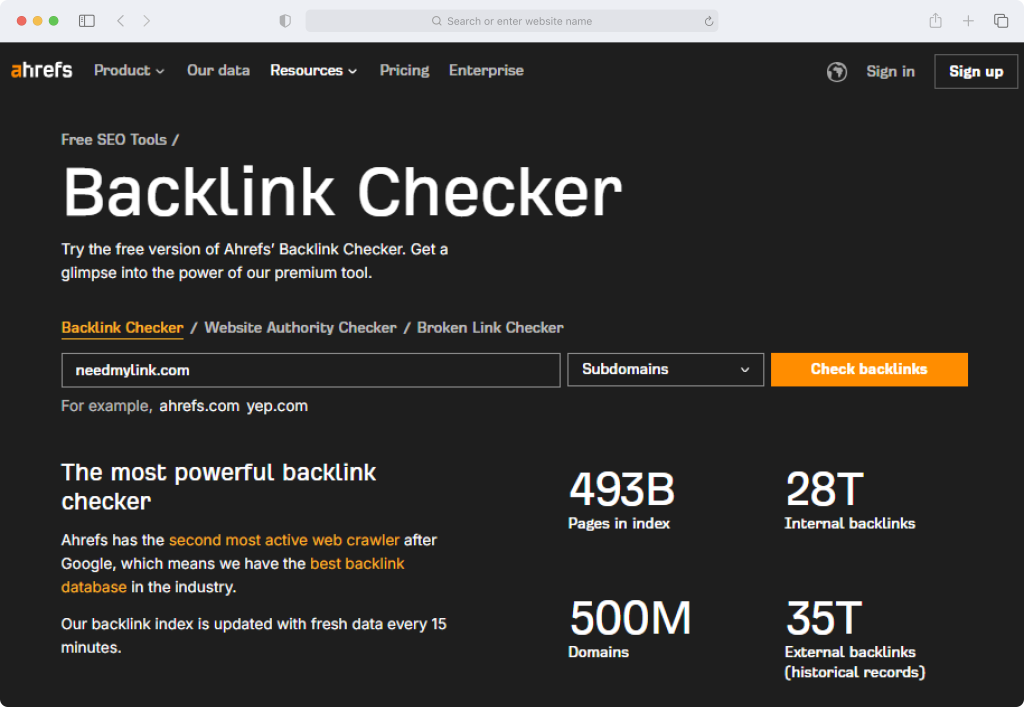Click The most powerful backlink checker heading
Screen dimensions: 1024x707
click(x=219, y=486)
